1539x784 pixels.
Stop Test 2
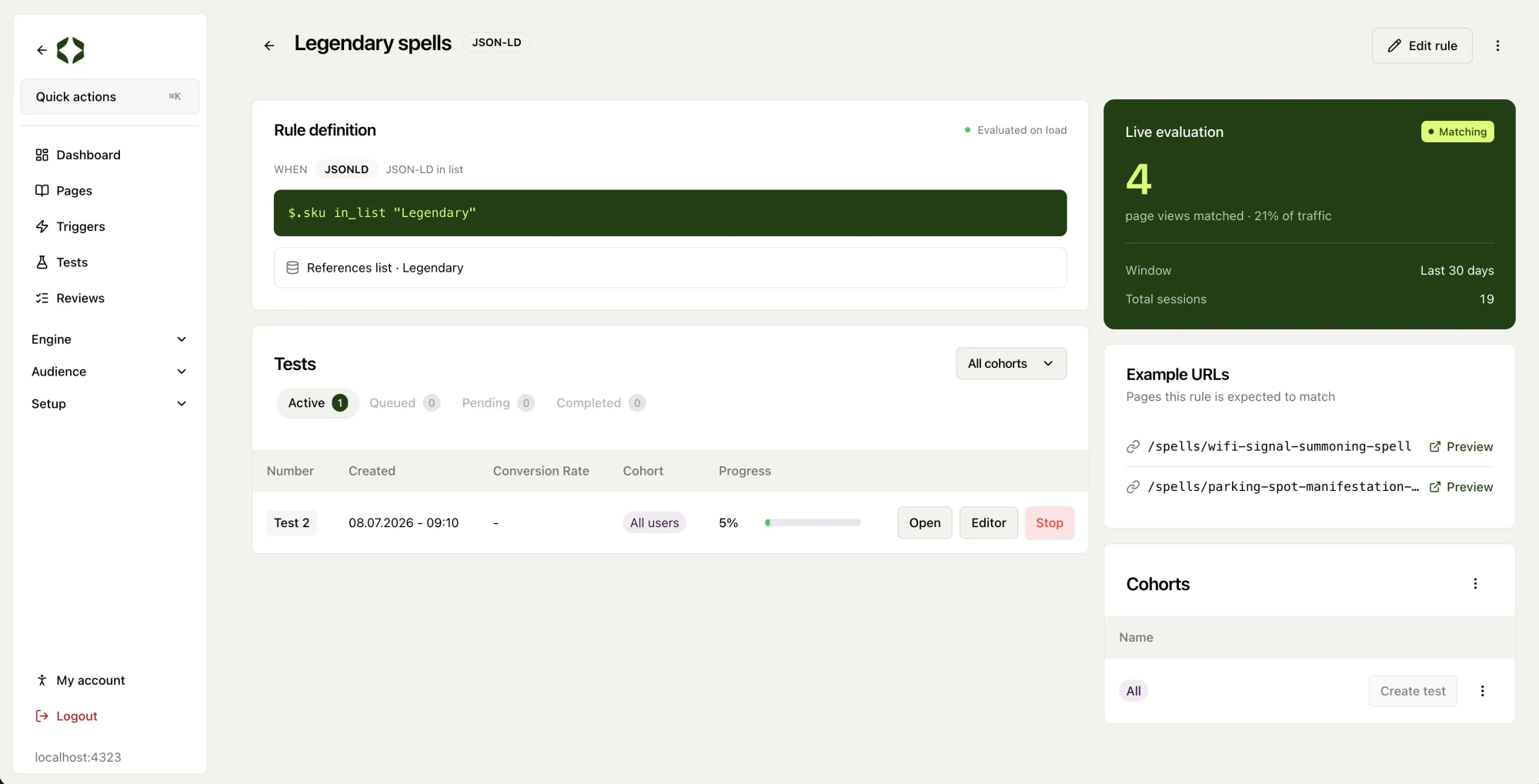1049,522
